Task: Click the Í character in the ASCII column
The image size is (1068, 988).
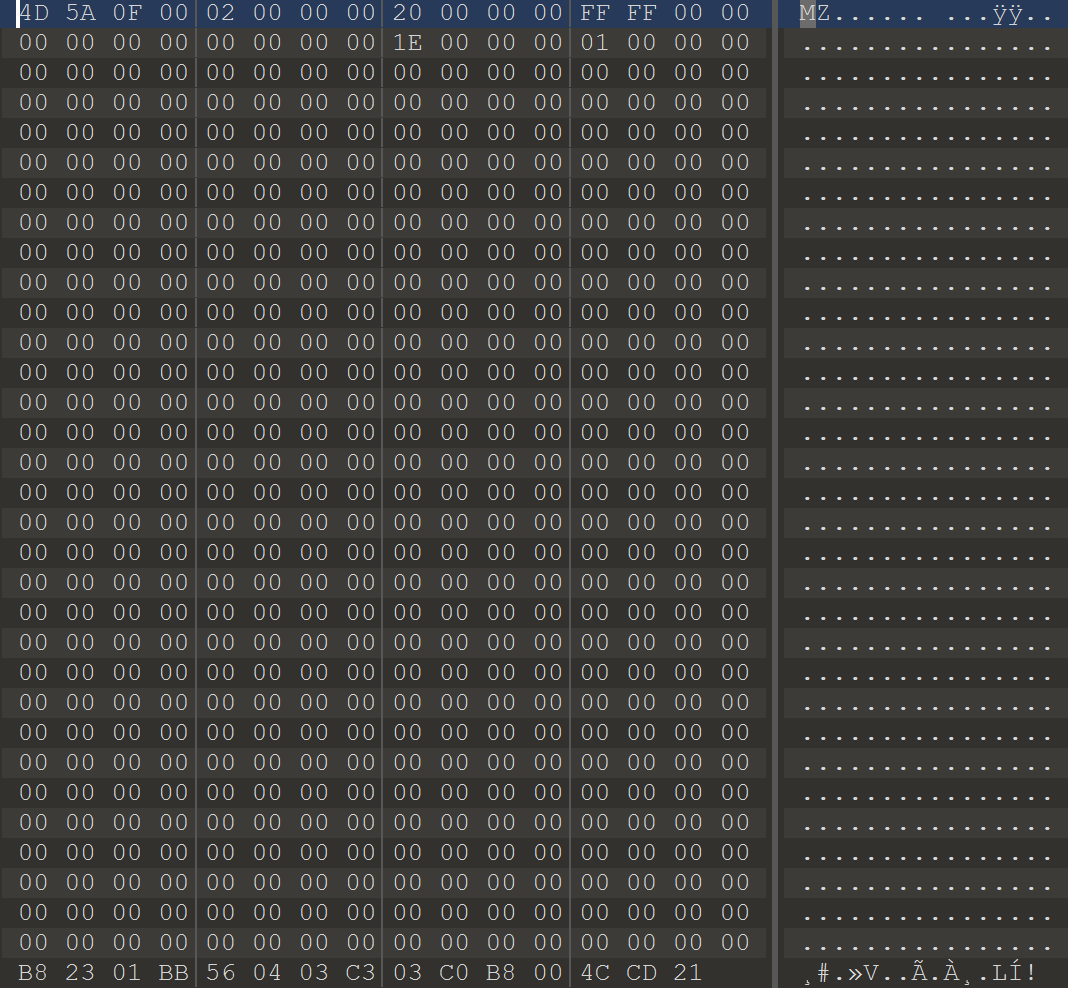Action: 1013,973
